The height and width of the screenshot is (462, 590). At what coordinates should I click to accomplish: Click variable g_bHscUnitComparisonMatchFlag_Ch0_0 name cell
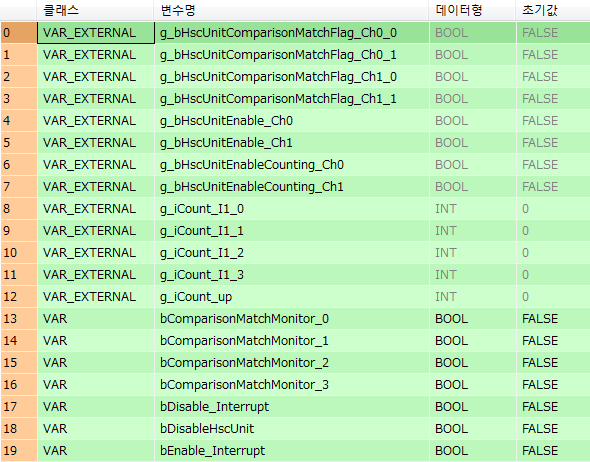[292, 33]
